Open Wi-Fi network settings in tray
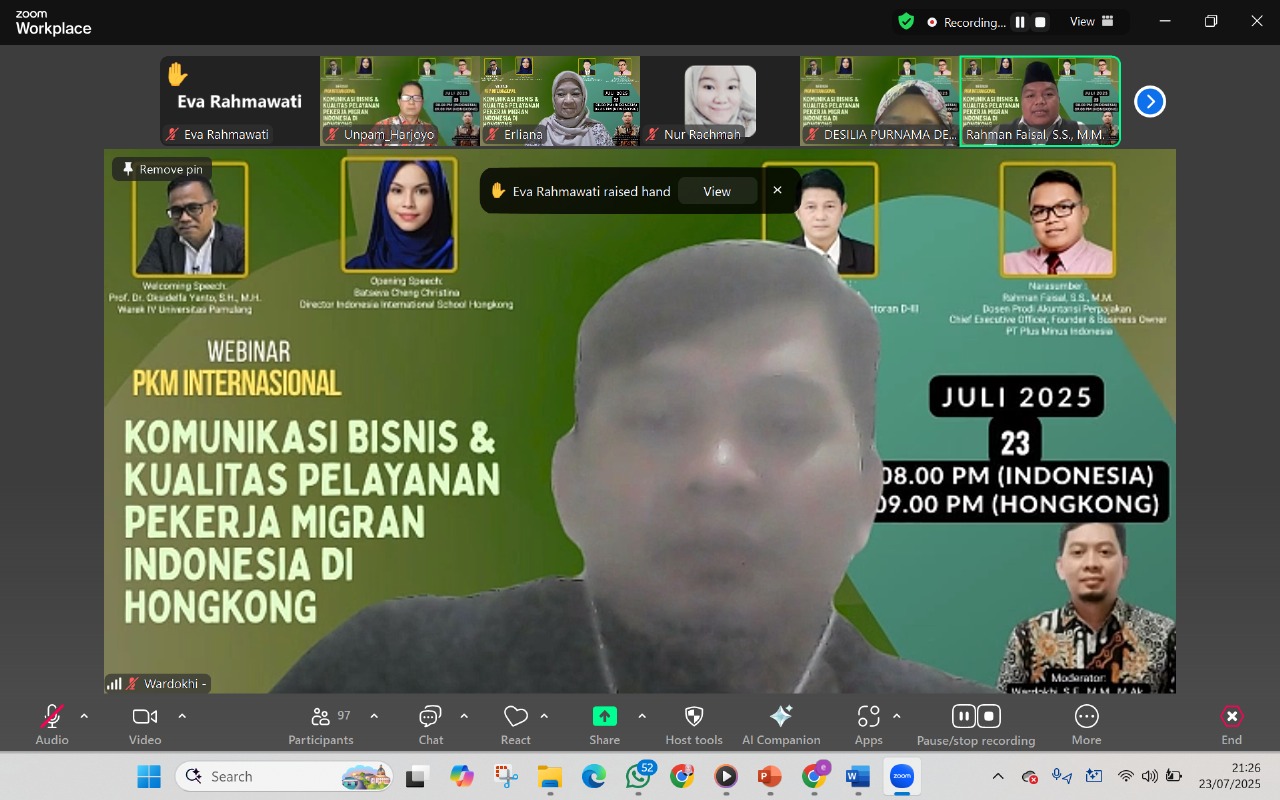Image resolution: width=1280 pixels, height=800 pixels. (x=1126, y=776)
